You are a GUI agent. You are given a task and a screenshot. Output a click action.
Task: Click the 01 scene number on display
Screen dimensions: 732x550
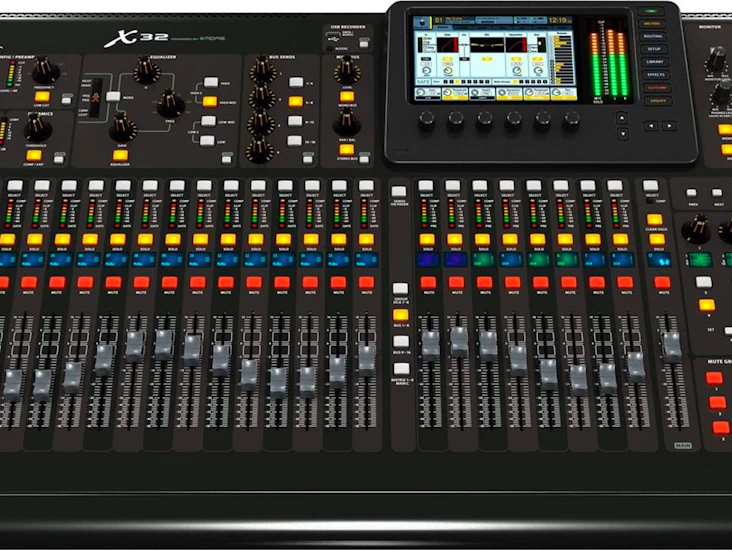point(438,20)
